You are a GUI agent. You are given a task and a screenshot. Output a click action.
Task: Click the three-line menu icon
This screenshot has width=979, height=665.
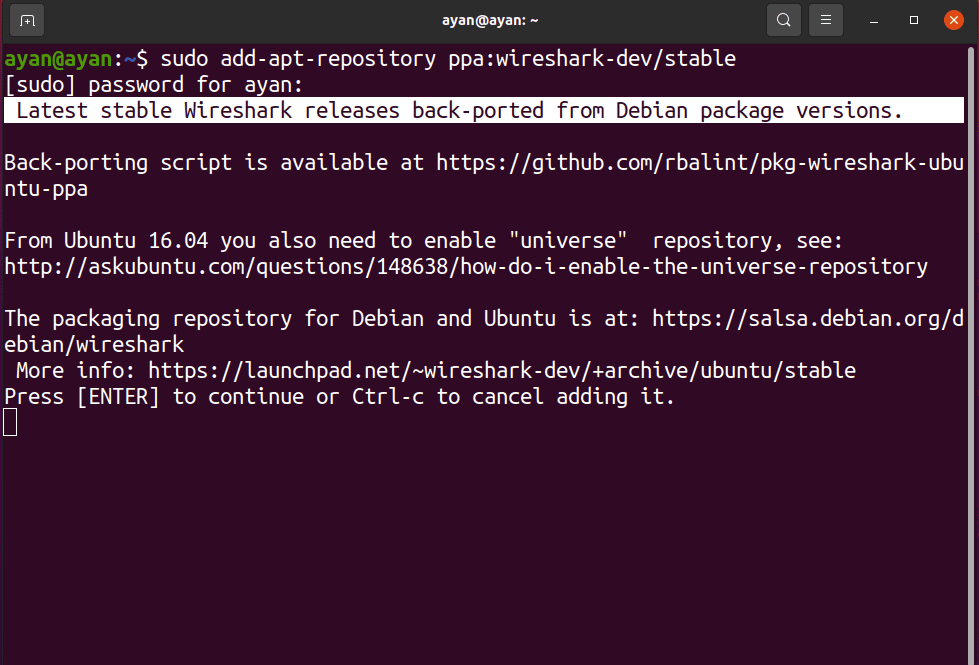[825, 19]
